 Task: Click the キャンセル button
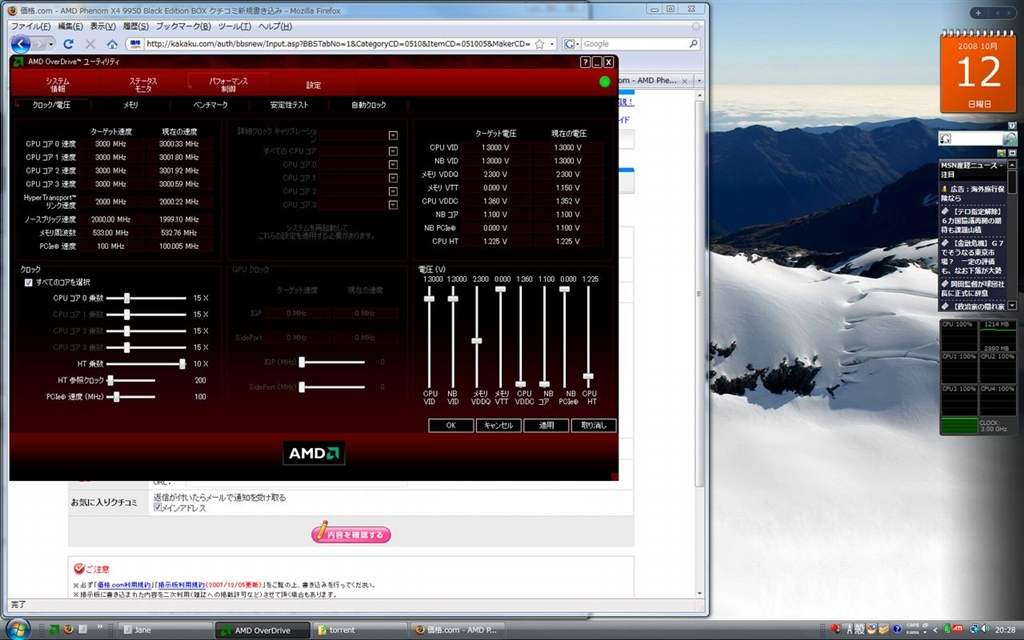498,425
